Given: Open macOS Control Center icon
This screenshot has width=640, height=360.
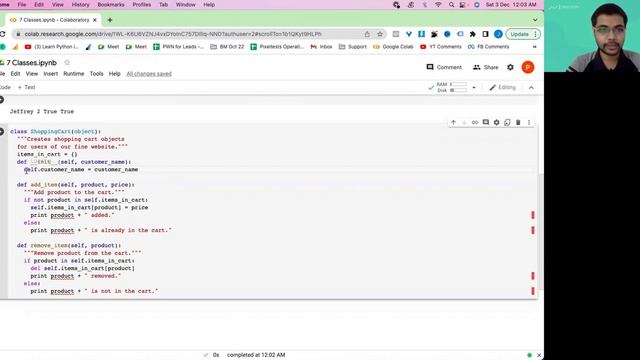Looking at the screenshot, I should click(x=463, y=5).
